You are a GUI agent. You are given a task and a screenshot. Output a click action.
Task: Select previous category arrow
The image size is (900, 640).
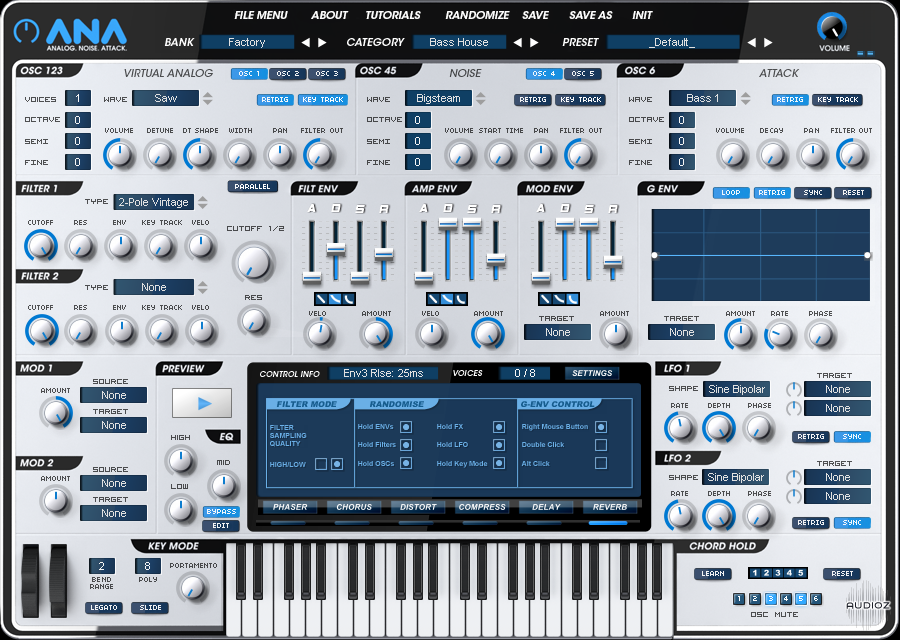click(x=518, y=42)
